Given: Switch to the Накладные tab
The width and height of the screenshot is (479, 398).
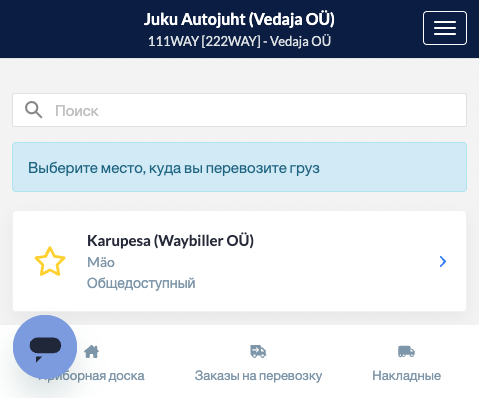Looking at the screenshot, I should [x=406, y=363].
